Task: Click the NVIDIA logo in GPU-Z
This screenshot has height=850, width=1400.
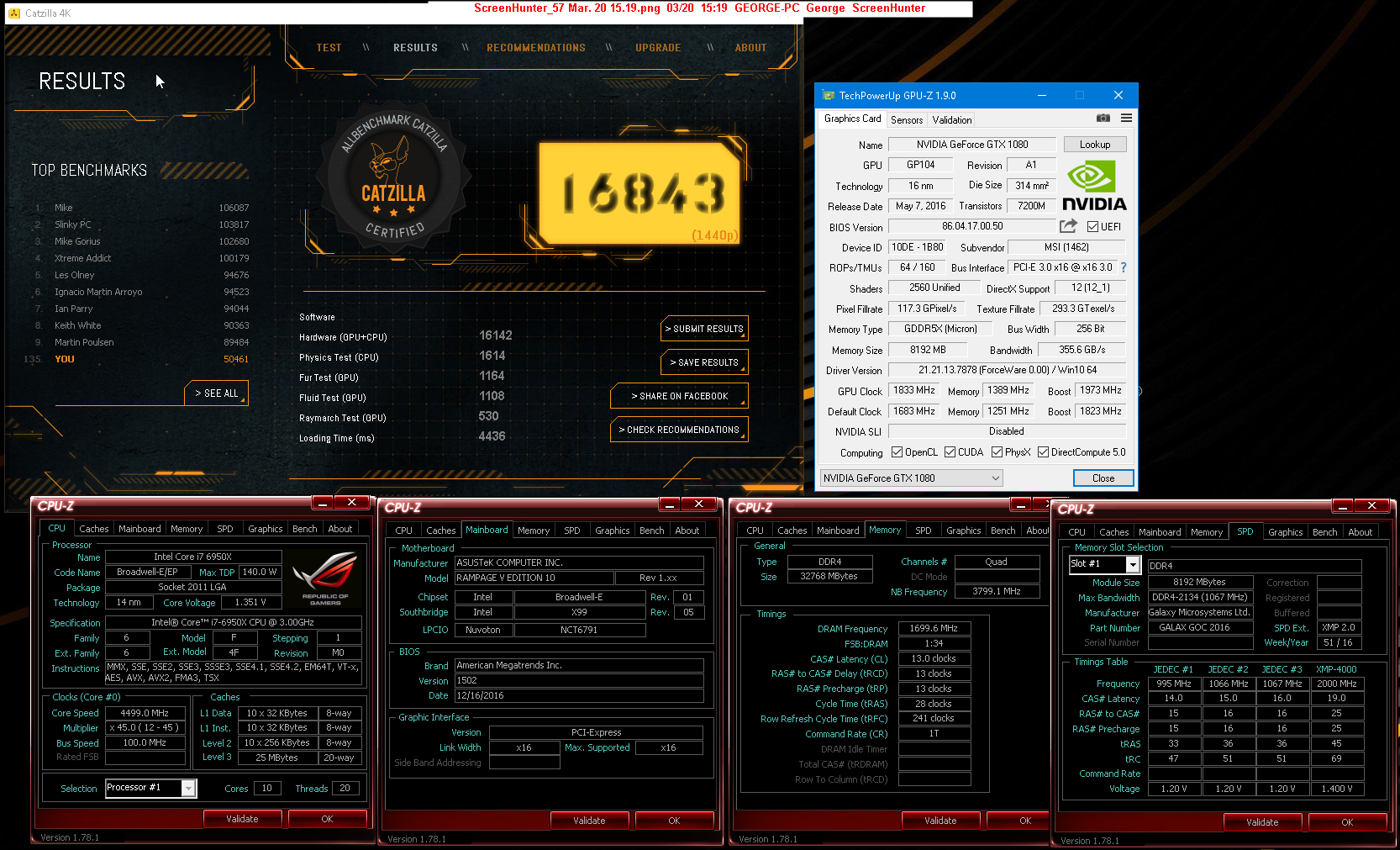Action: (x=1094, y=186)
